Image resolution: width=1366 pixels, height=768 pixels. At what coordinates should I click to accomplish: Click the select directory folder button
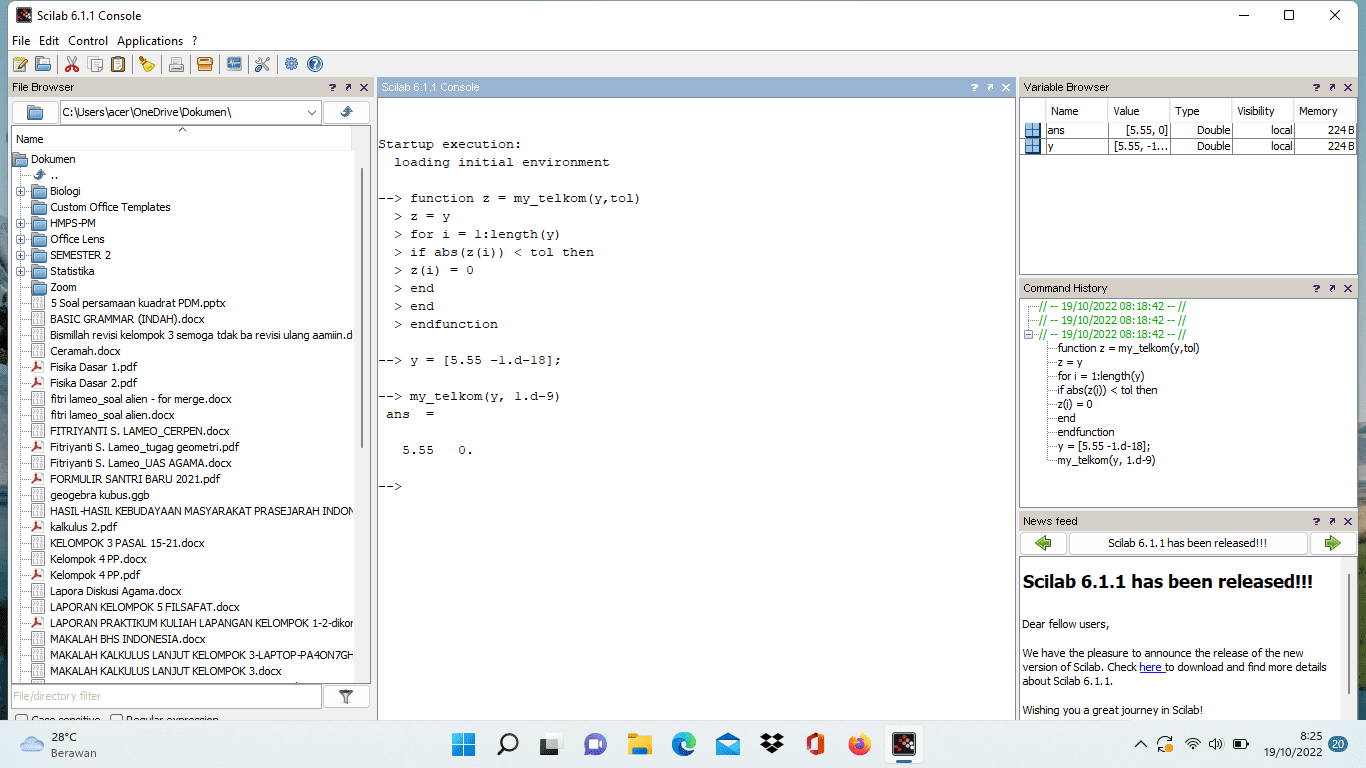point(35,112)
